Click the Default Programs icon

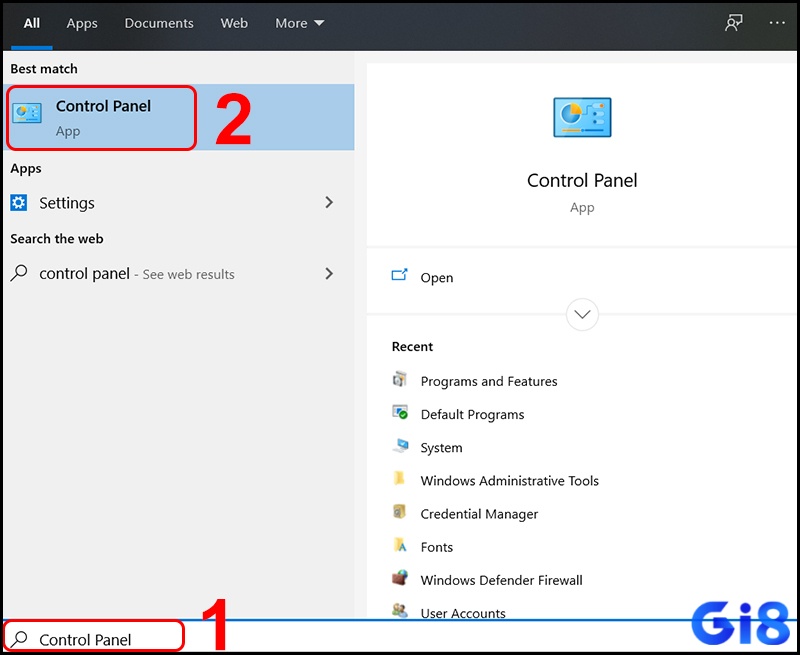399,412
